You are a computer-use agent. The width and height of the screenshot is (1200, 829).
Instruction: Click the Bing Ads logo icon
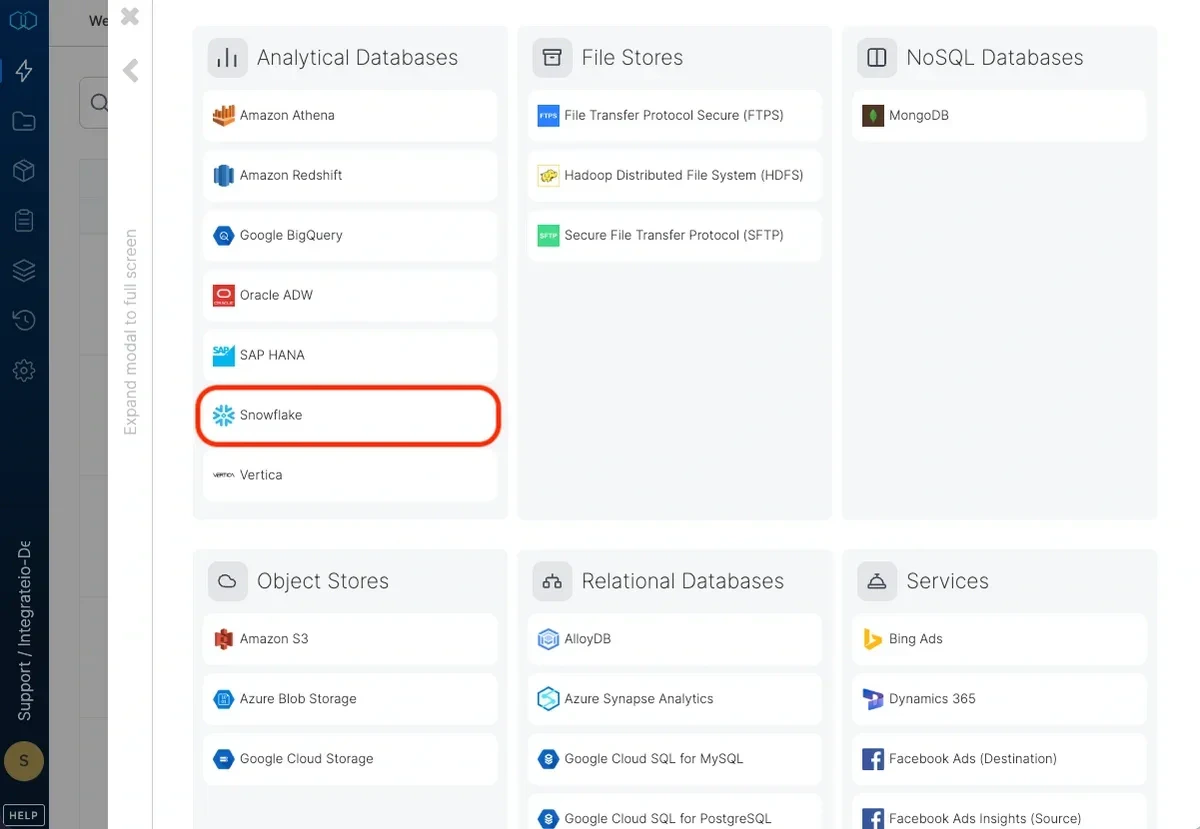point(873,639)
